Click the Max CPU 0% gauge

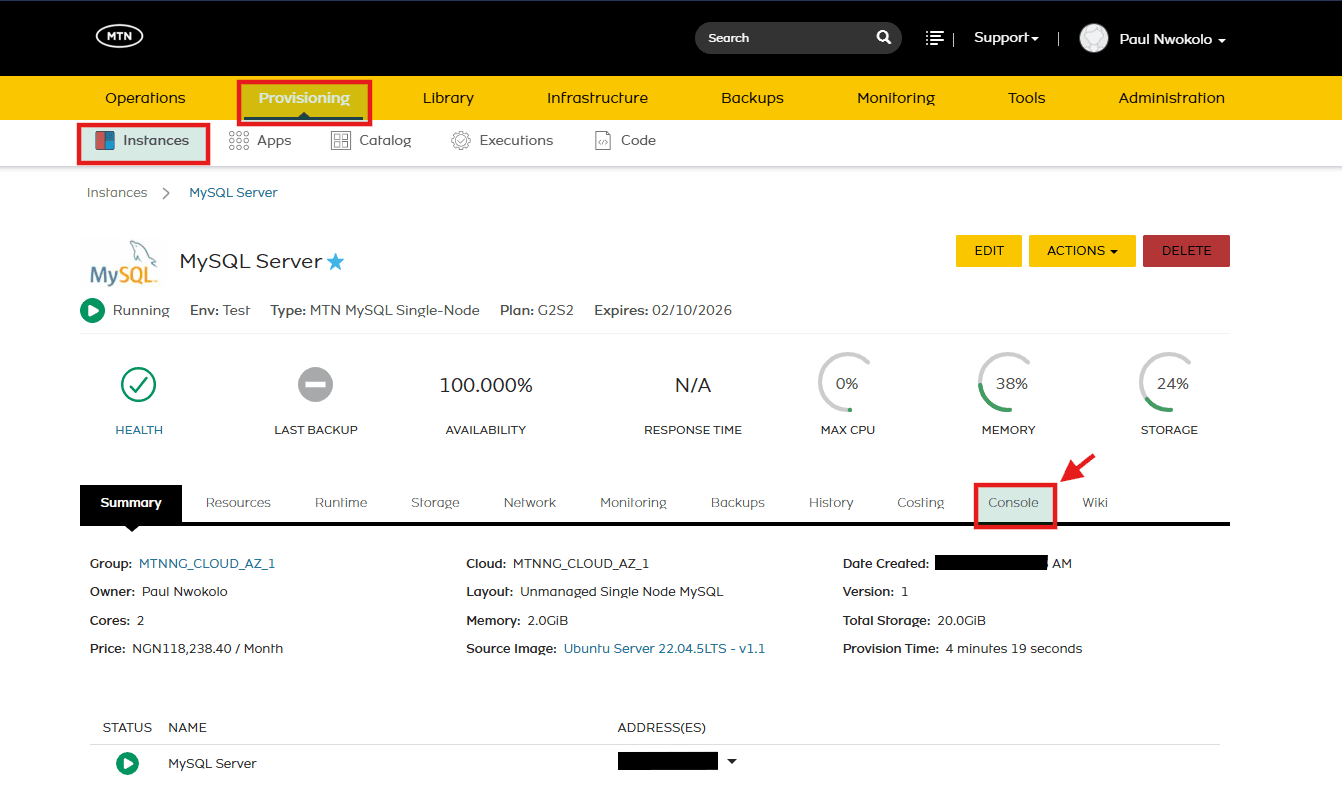point(848,384)
